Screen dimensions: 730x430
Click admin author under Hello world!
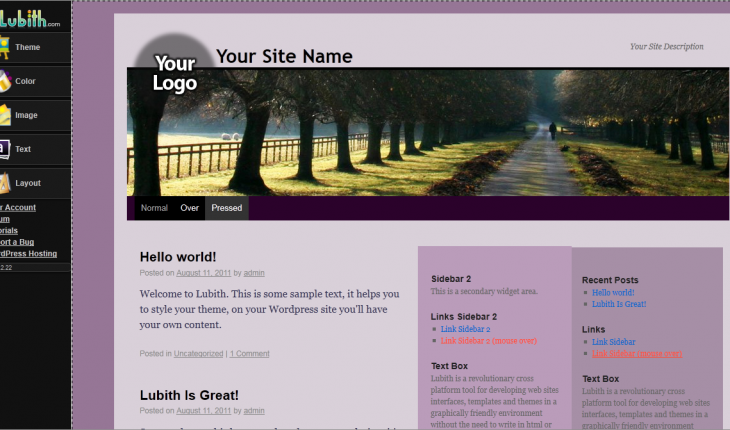(x=254, y=273)
